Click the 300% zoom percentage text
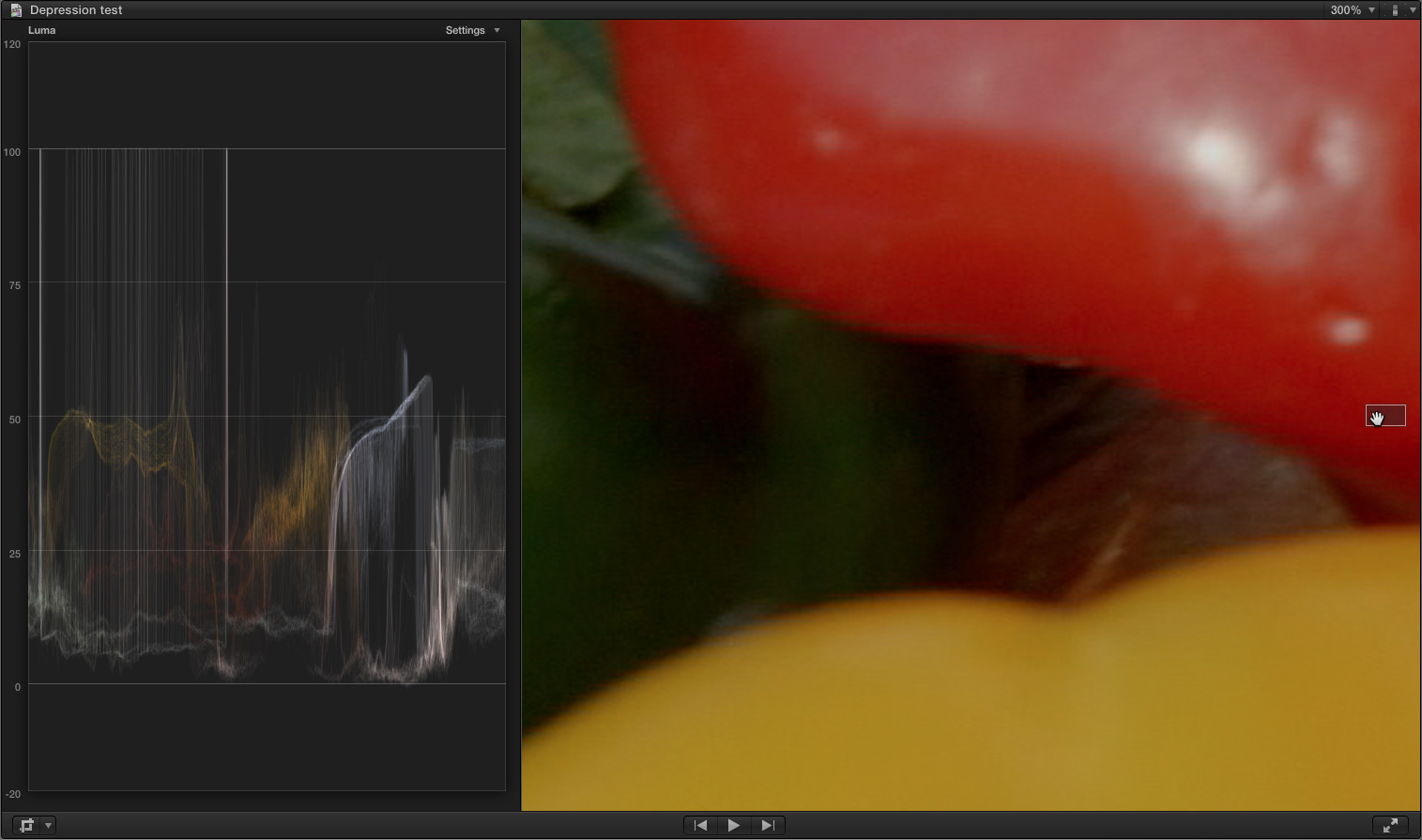 point(1345,10)
